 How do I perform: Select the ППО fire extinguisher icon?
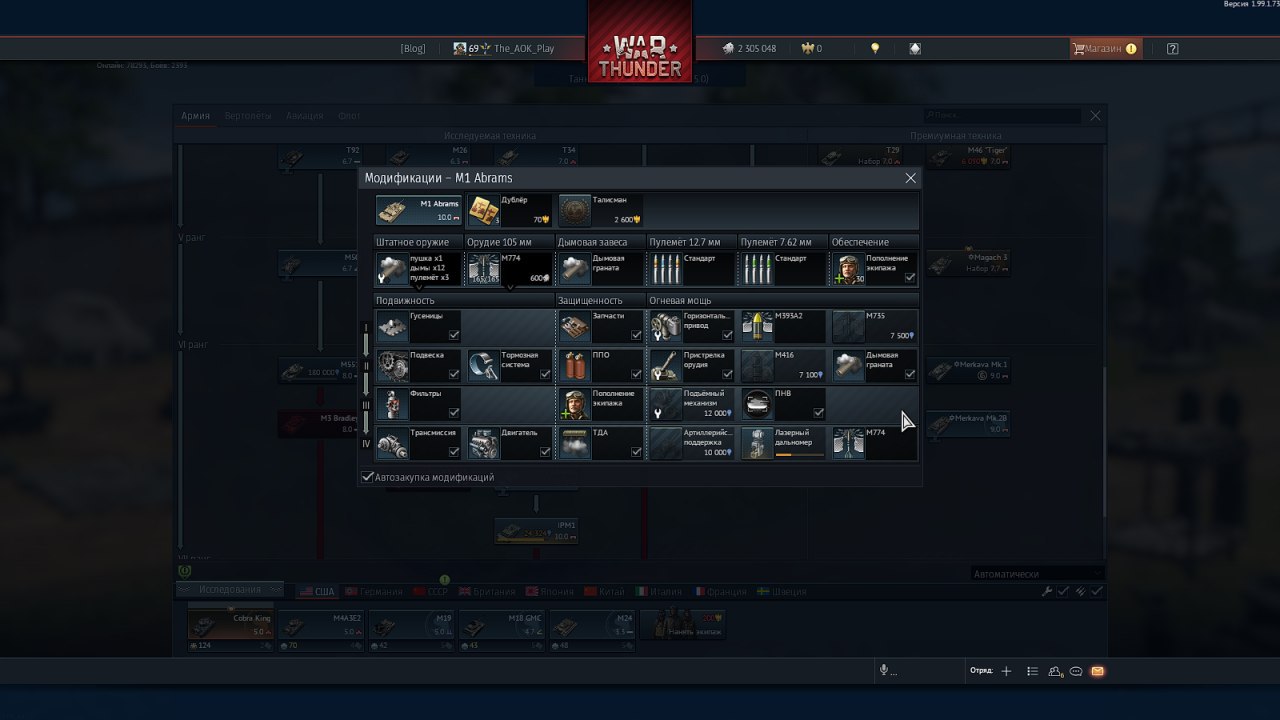[x=575, y=365]
